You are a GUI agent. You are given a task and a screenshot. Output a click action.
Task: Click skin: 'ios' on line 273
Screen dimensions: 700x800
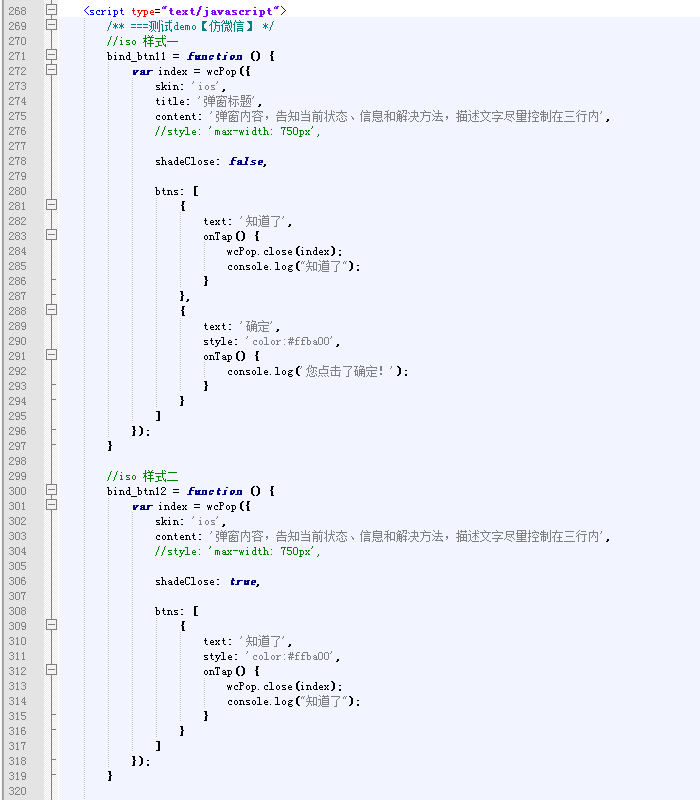(190, 86)
